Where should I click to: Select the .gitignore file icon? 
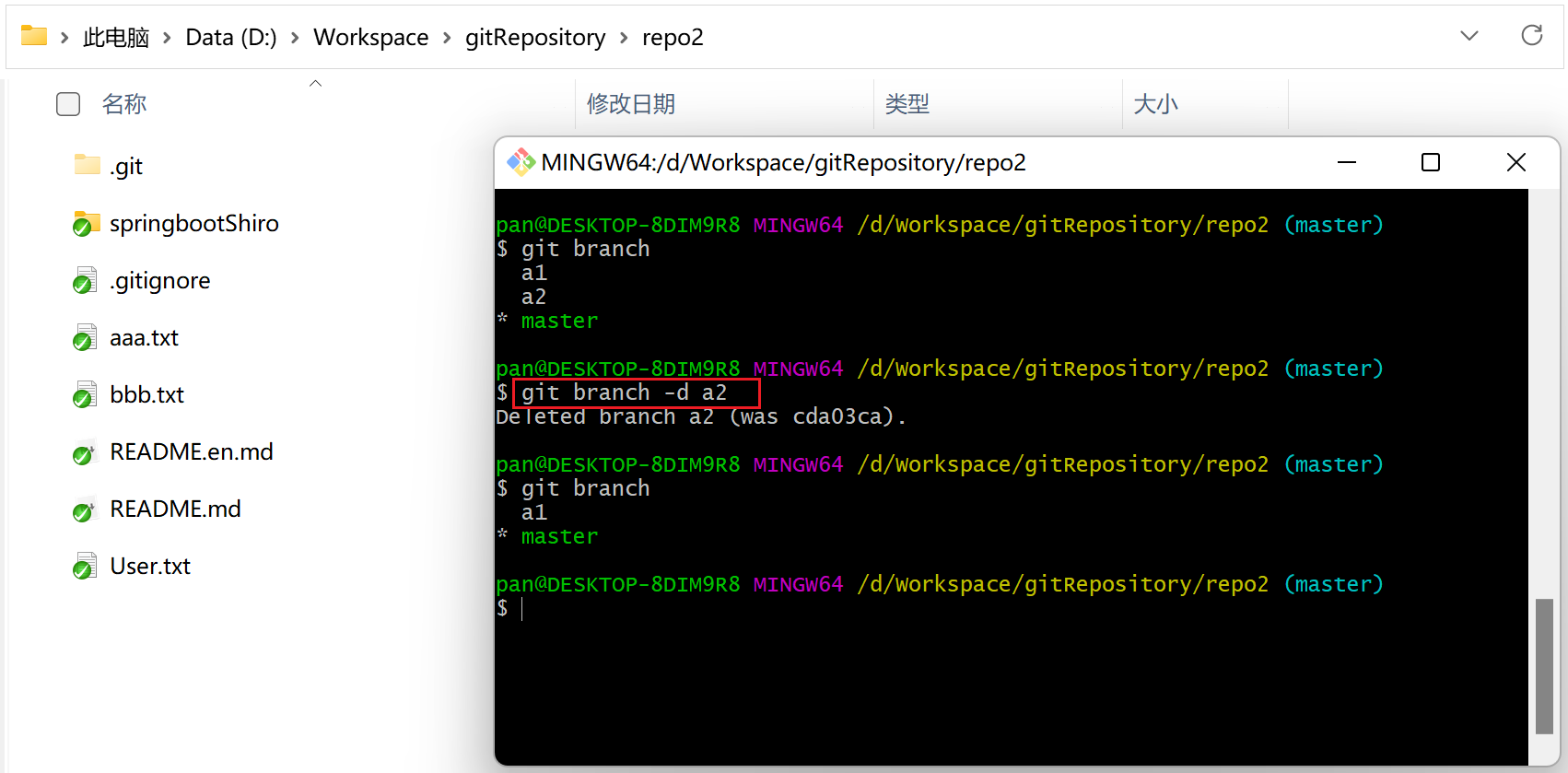pos(85,281)
